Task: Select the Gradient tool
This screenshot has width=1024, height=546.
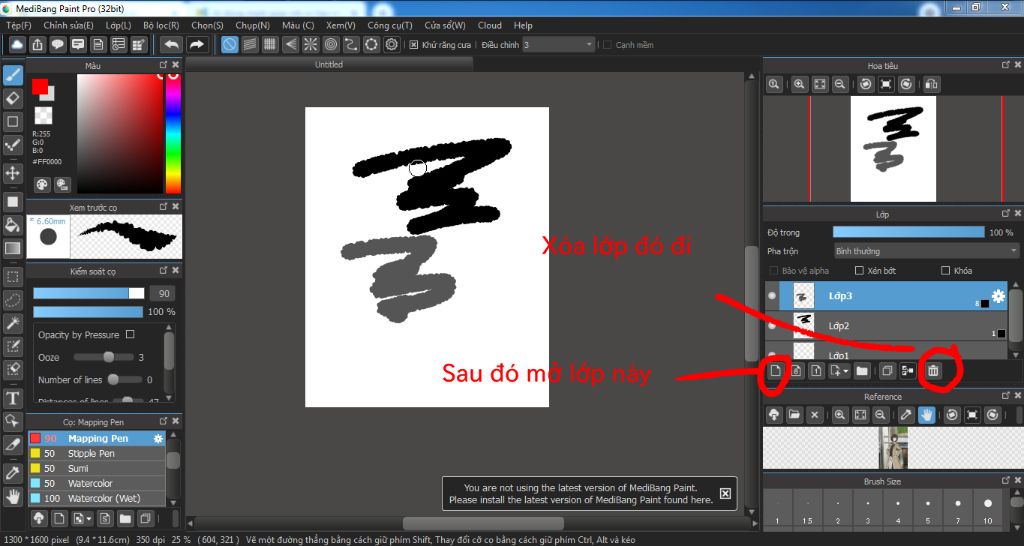Action: (x=12, y=248)
